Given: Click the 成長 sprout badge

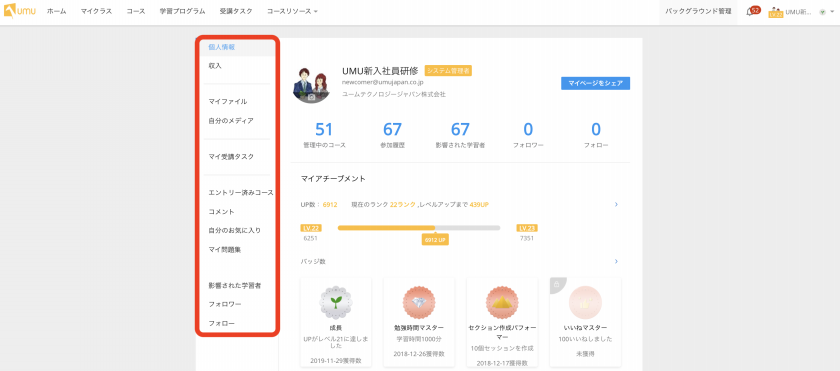Looking at the screenshot, I should [336, 302].
